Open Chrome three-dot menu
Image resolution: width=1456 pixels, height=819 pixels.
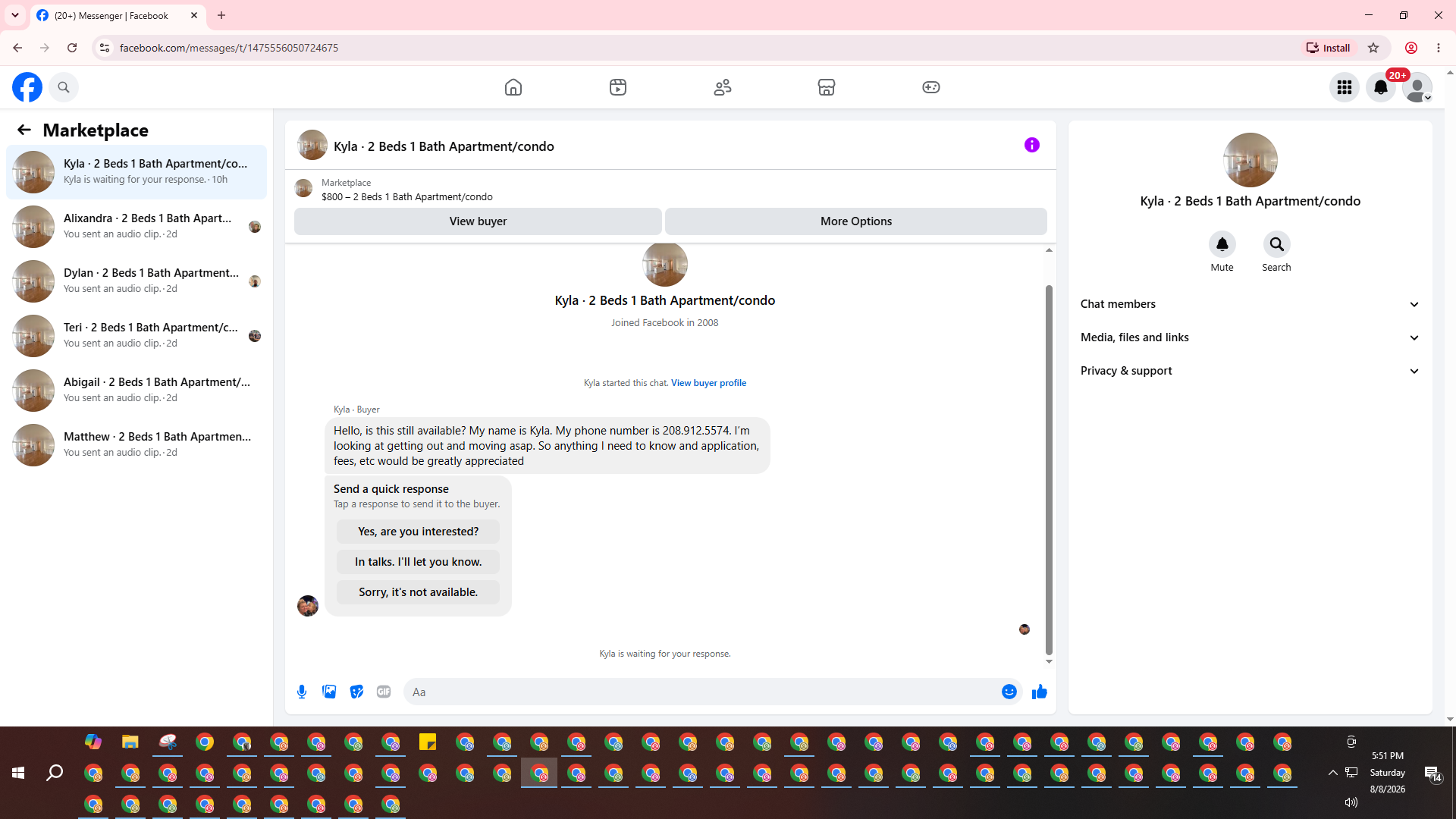pos(1439,48)
